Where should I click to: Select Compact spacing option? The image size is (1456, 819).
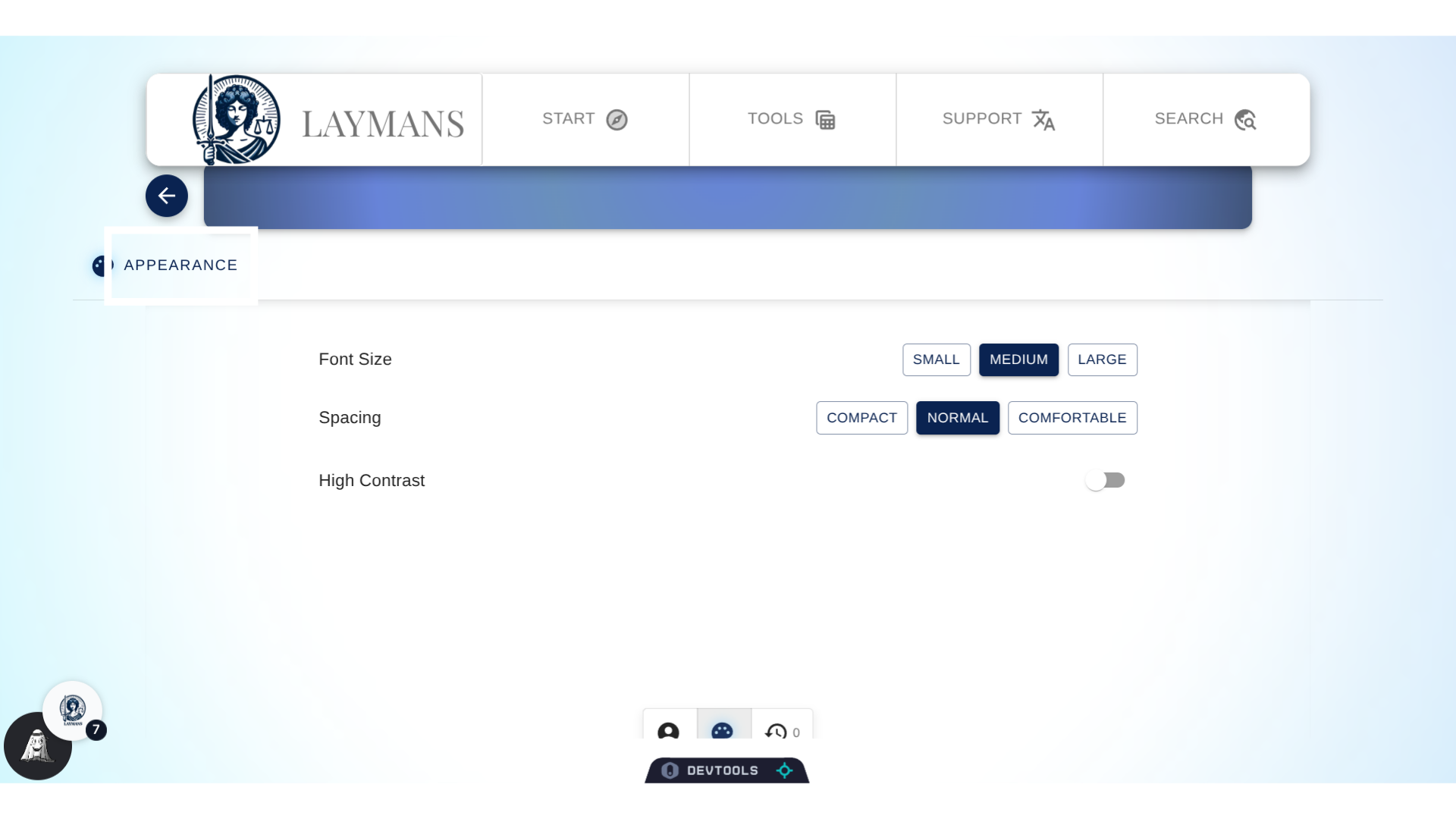(x=861, y=418)
